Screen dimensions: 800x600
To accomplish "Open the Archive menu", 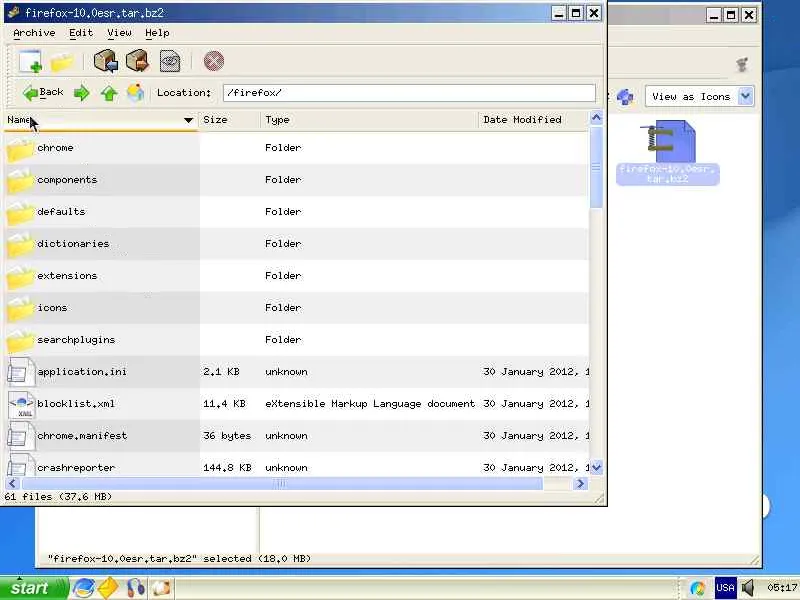I will tap(34, 33).
